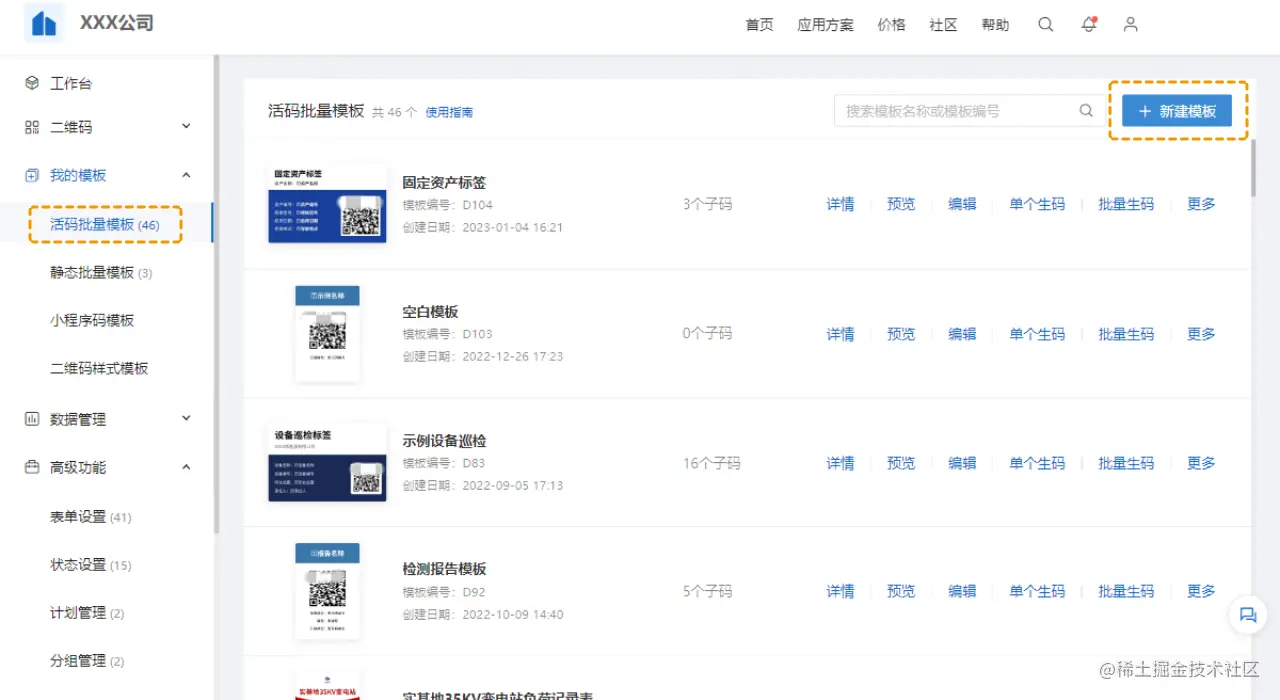Open the 空白模板 template thumbnail
The width and height of the screenshot is (1280, 700).
click(327, 333)
